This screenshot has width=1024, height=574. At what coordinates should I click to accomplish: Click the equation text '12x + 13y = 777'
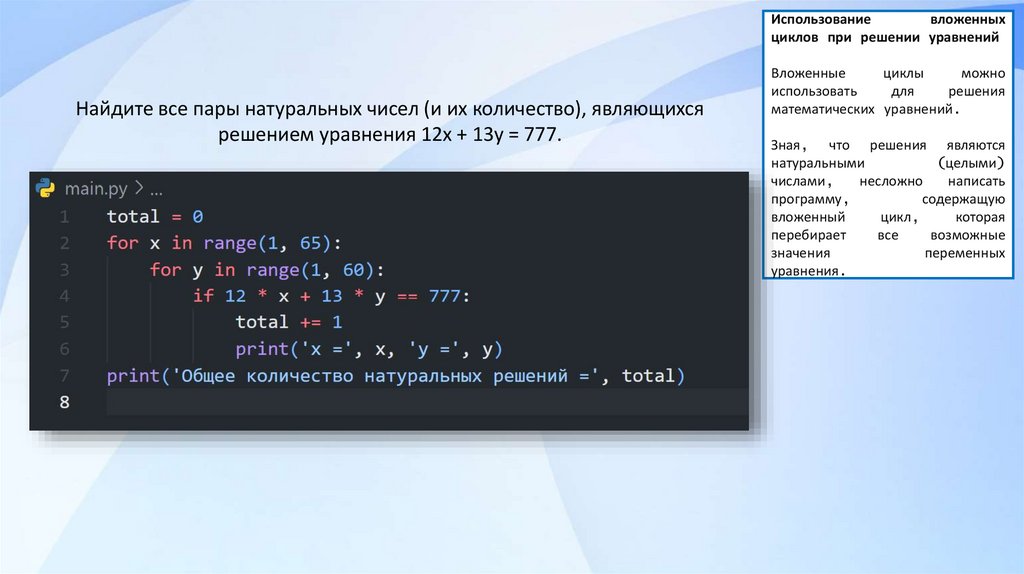point(490,135)
